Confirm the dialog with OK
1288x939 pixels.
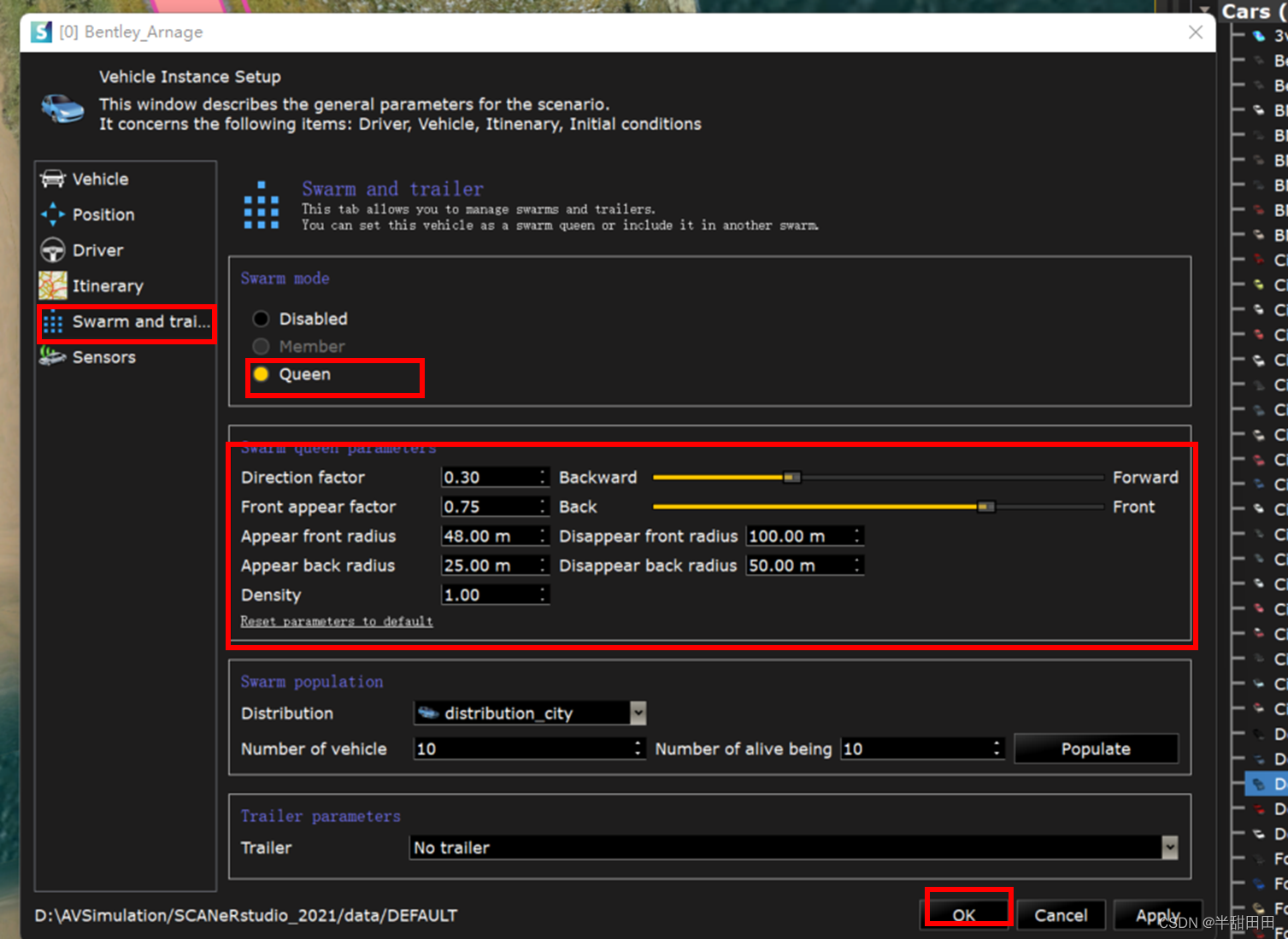964,915
